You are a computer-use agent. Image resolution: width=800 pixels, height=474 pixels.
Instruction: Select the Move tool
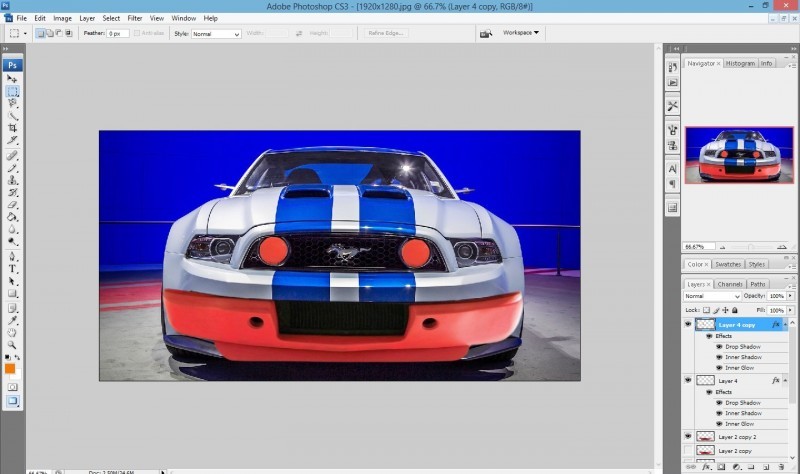[x=12, y=79]
